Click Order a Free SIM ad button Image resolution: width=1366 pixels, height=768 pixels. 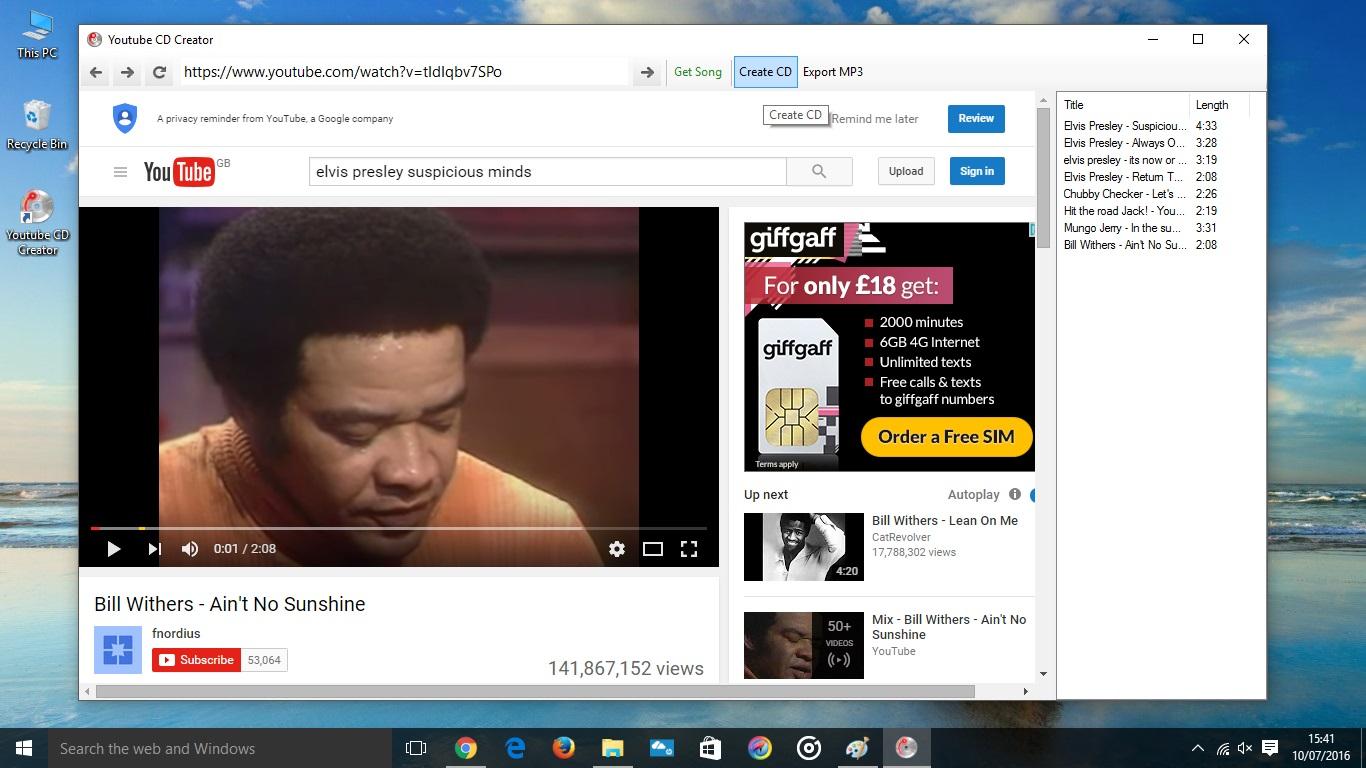coord(946,437)
